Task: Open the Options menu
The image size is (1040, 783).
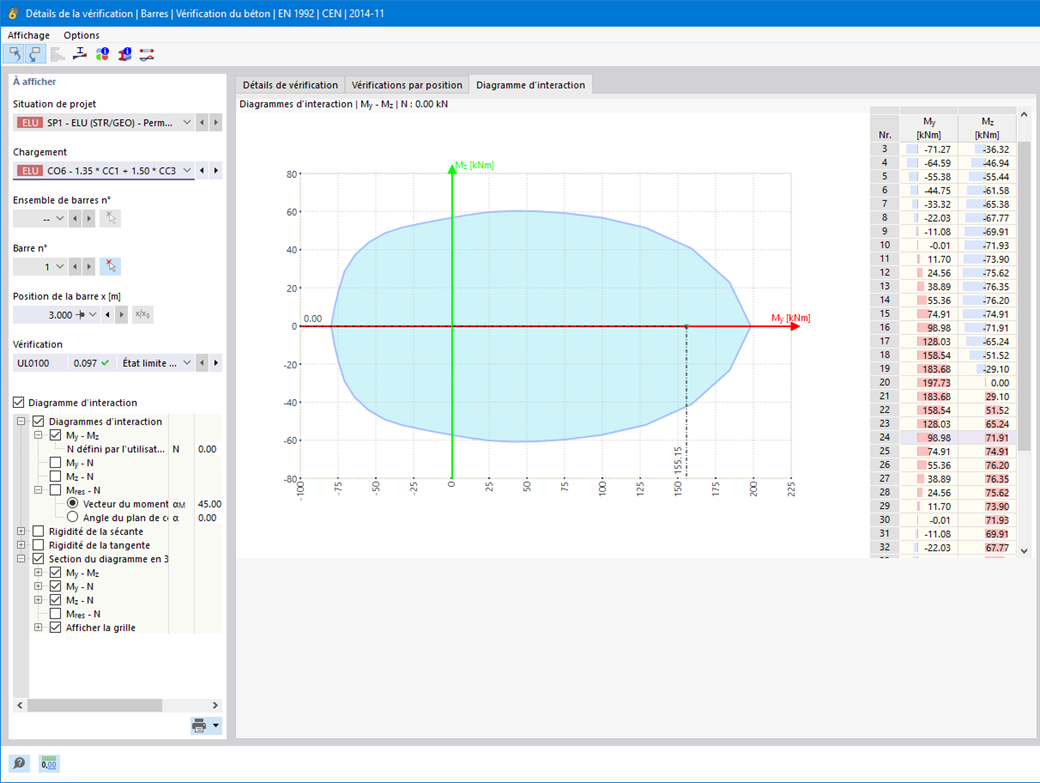Action: (x=82, y=35)
